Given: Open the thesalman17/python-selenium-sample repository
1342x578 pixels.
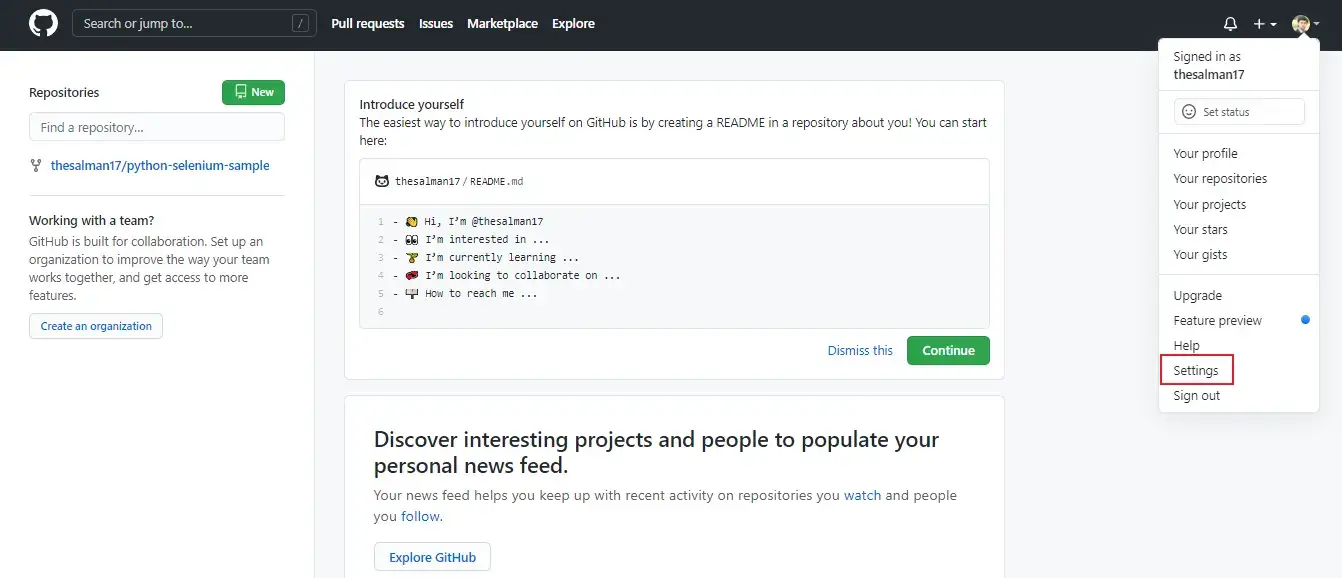Looking at the screenshot, I should point(161,165).
